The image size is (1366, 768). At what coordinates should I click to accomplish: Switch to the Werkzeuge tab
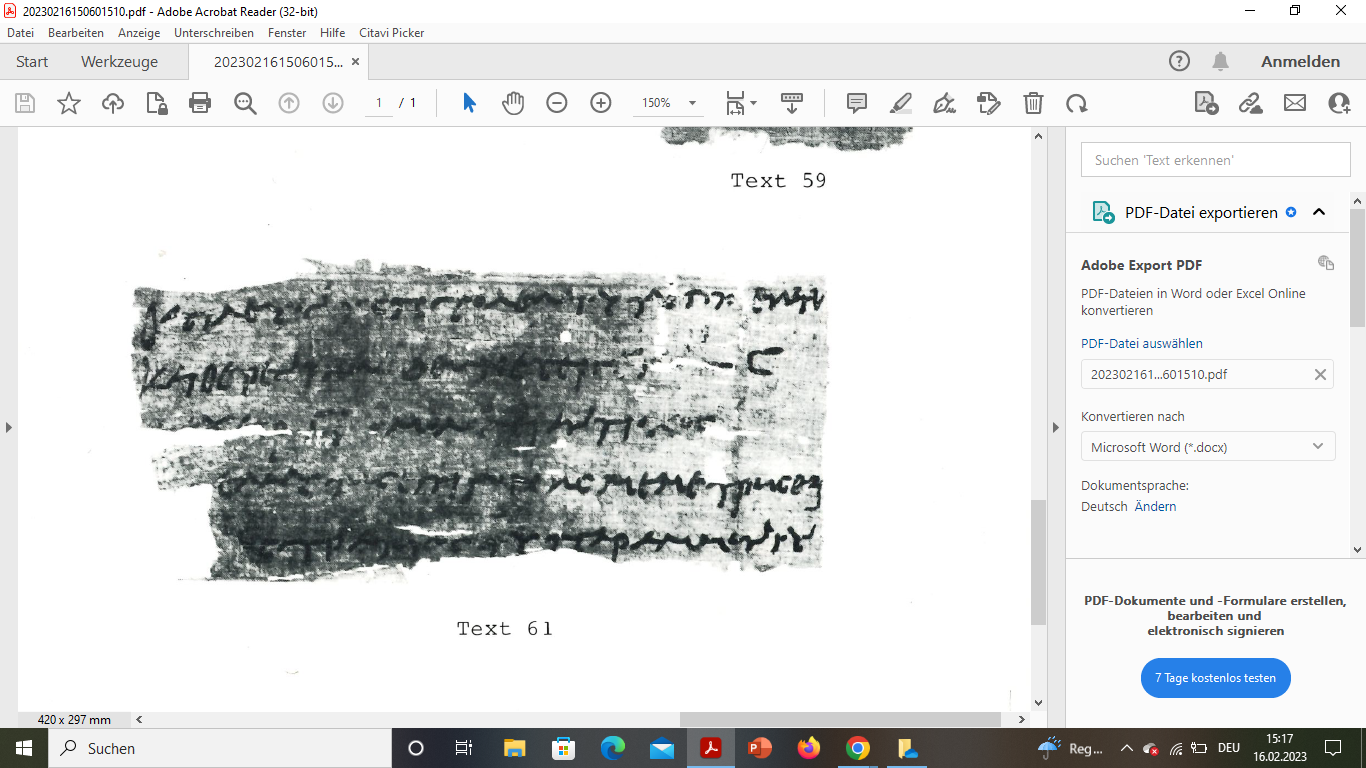pos(119,62)
